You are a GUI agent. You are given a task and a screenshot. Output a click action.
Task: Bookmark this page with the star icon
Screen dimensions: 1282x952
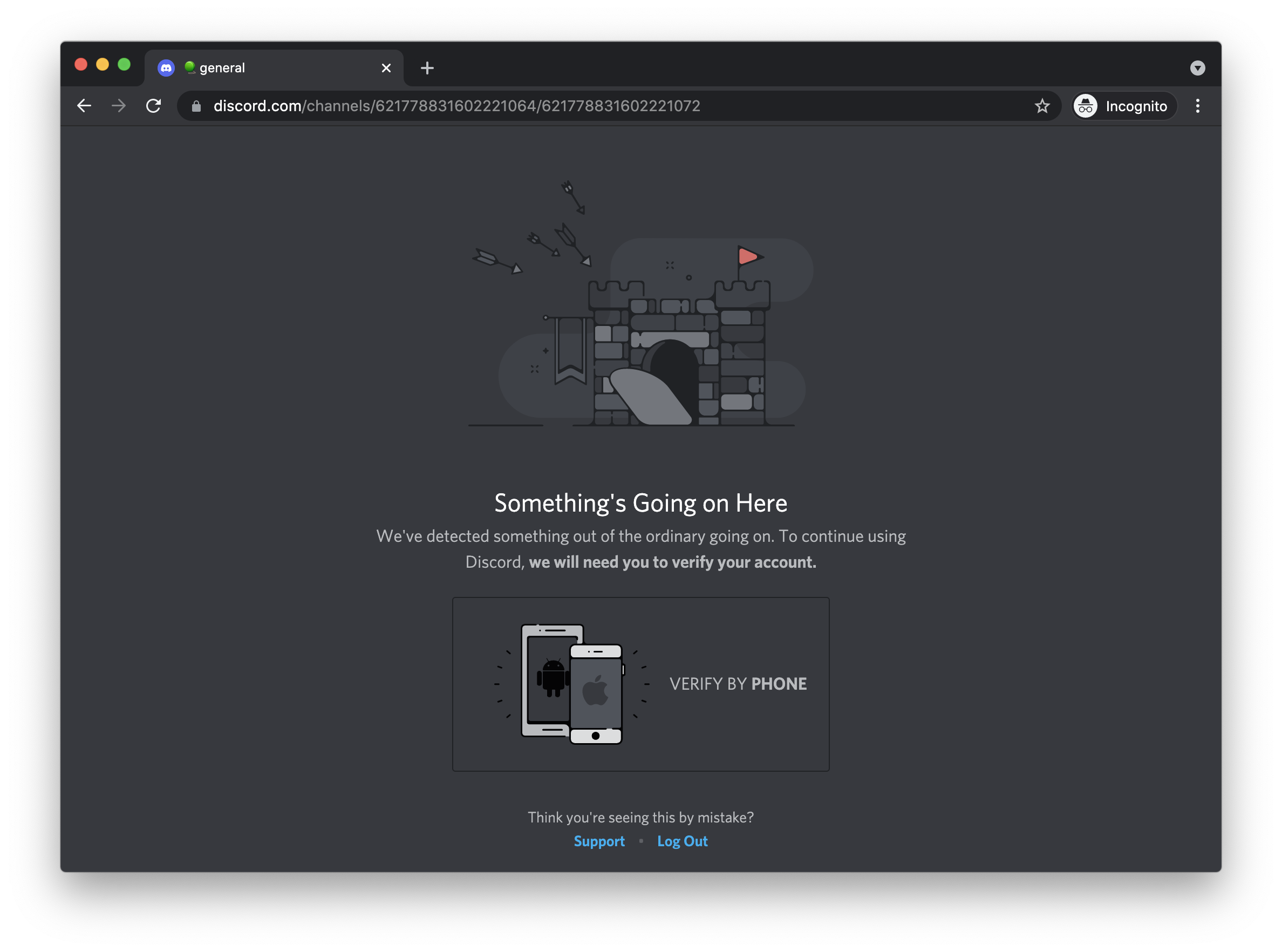[x=1042, y=106]
